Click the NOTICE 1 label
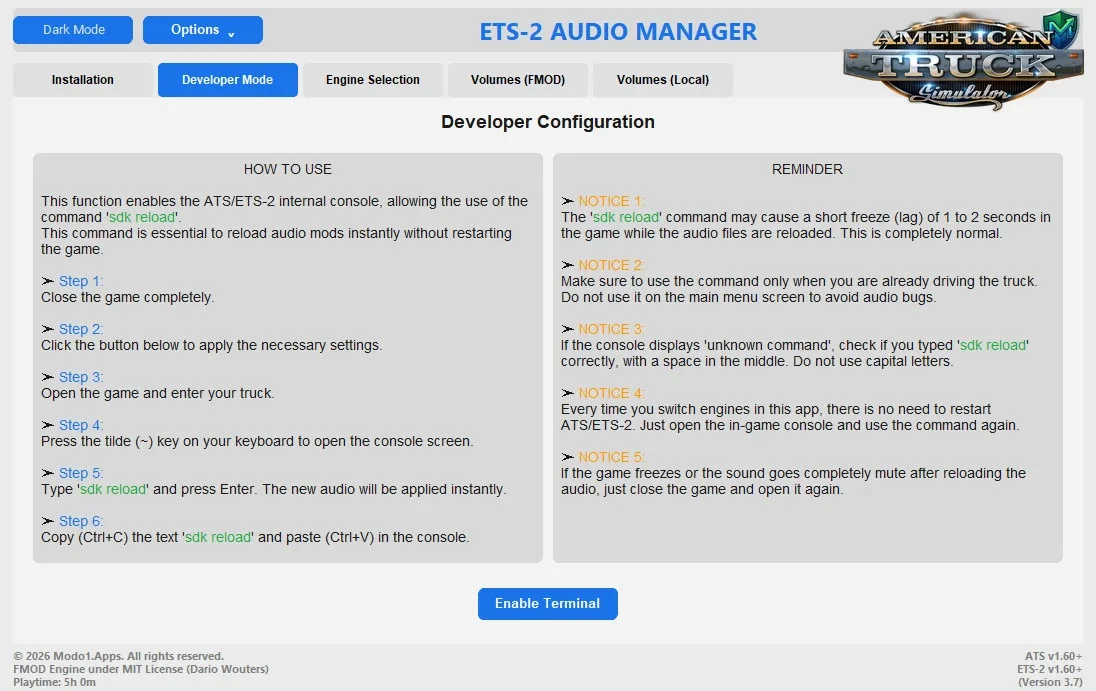The width and height of the screenshot is (1096, 691). pyautogui.click(x=612, y=201)
